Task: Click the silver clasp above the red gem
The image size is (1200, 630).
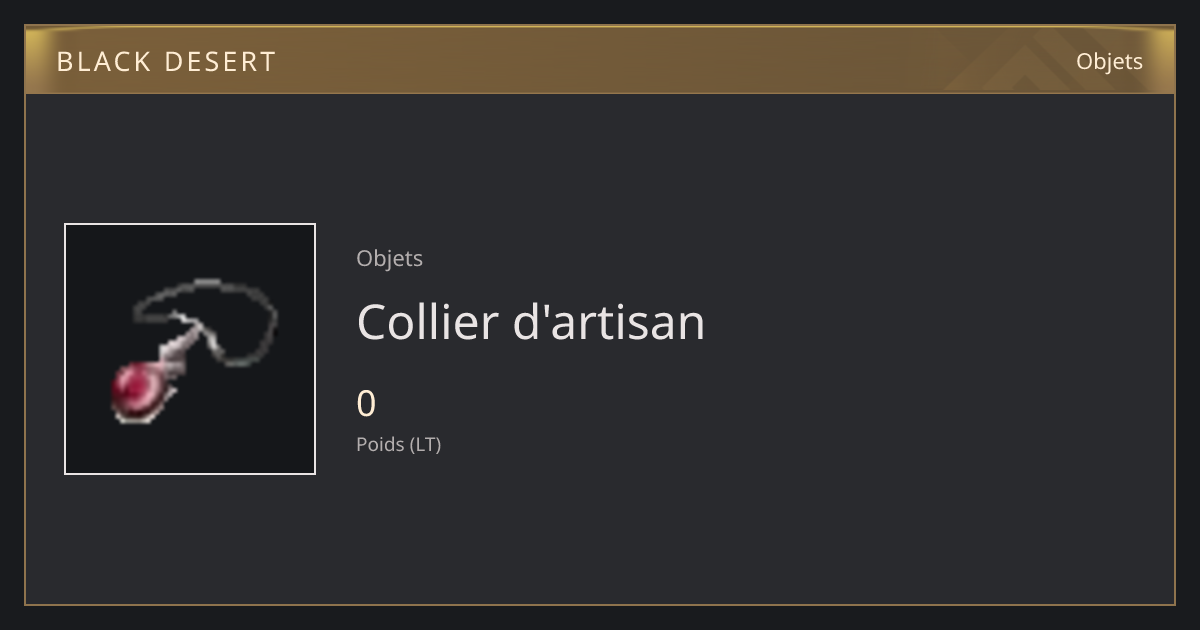Action: 181,352
